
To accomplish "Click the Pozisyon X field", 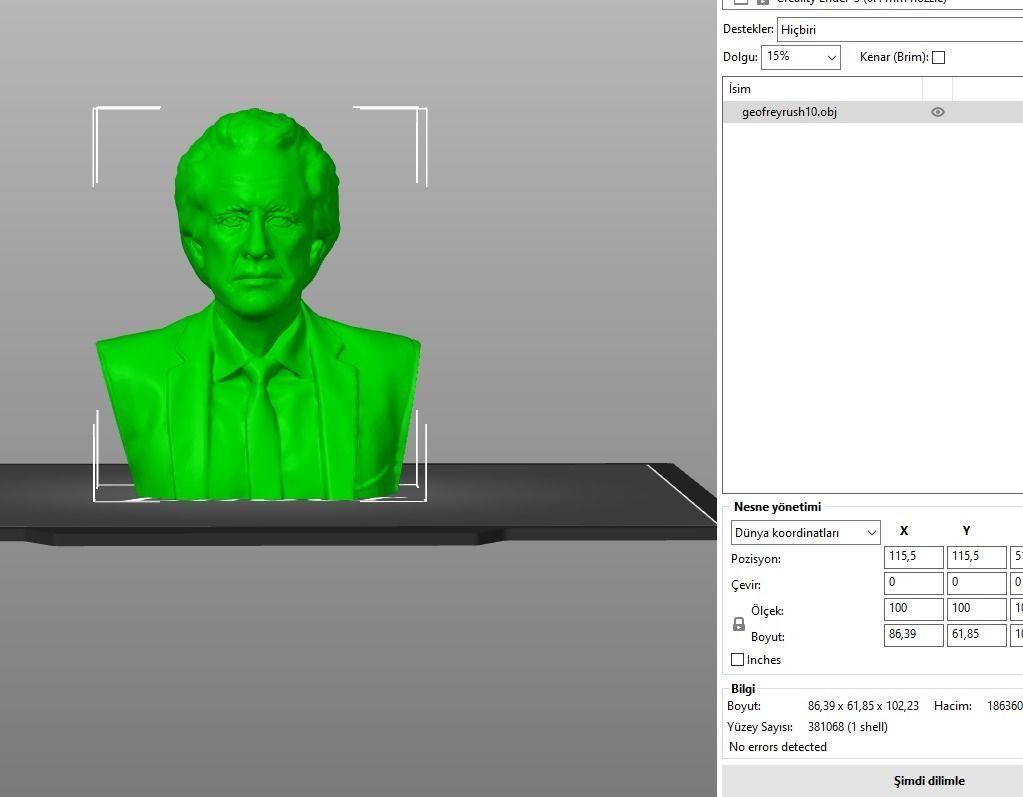I will (913, 557).
